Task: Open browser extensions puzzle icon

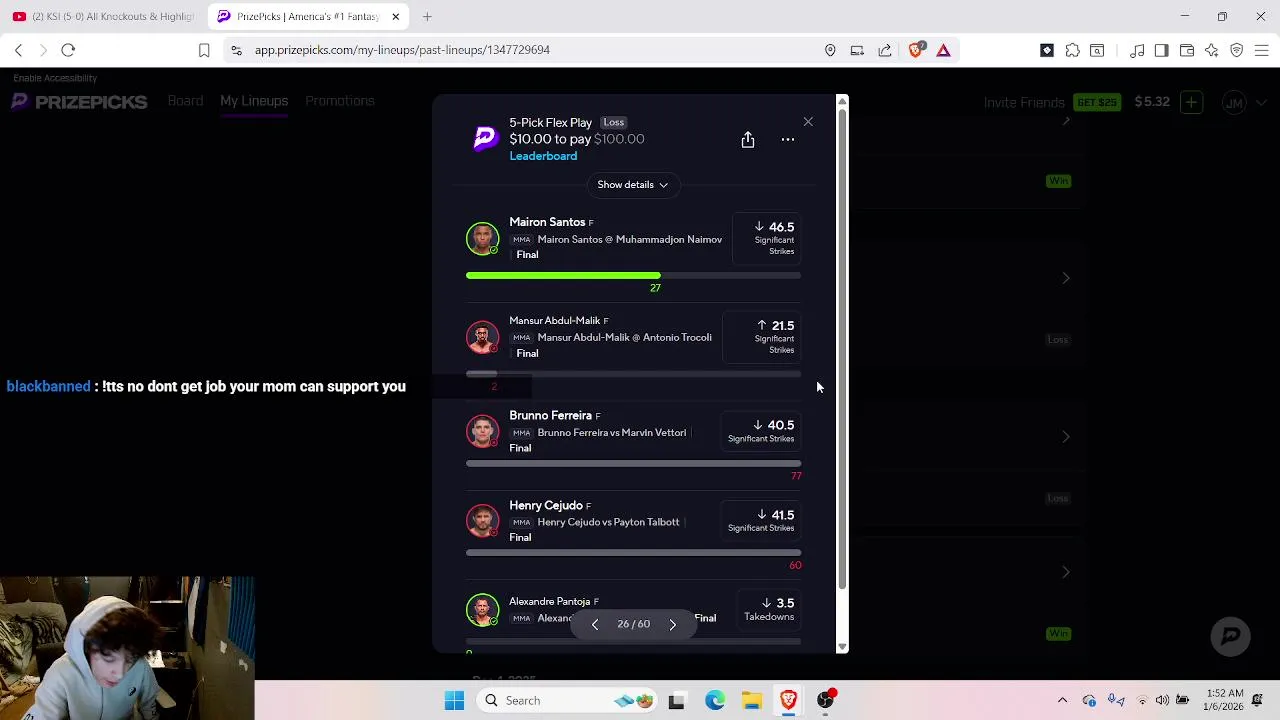Action: 1072,50
